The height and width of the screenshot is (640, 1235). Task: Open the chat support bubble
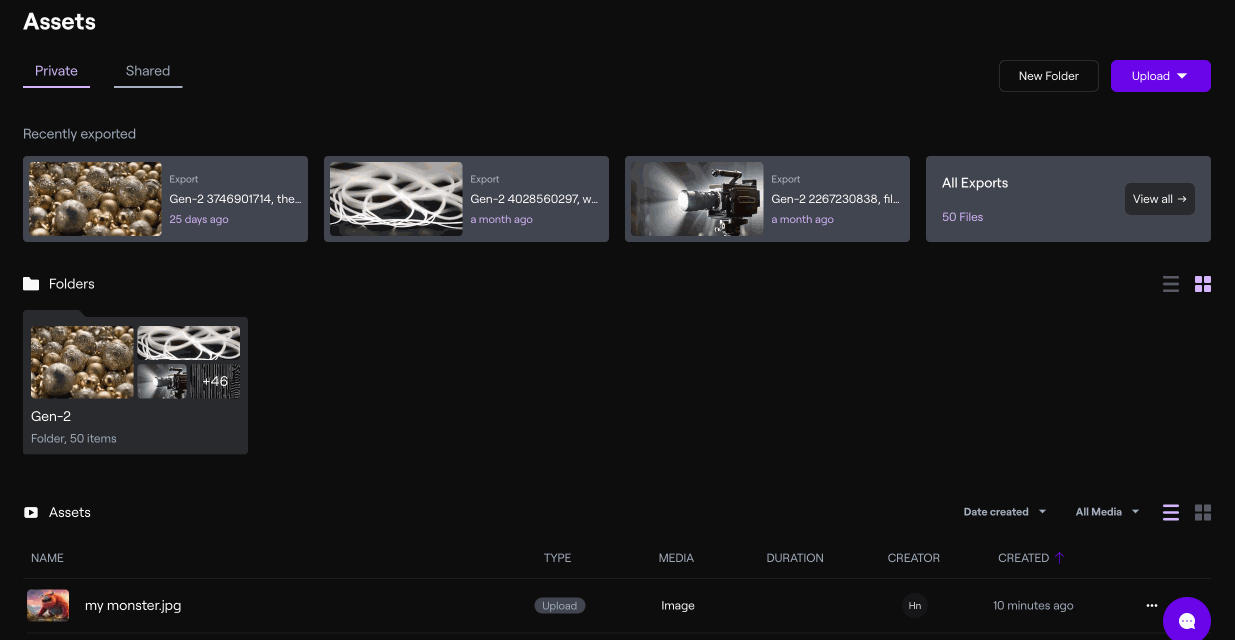point(1187,621)
